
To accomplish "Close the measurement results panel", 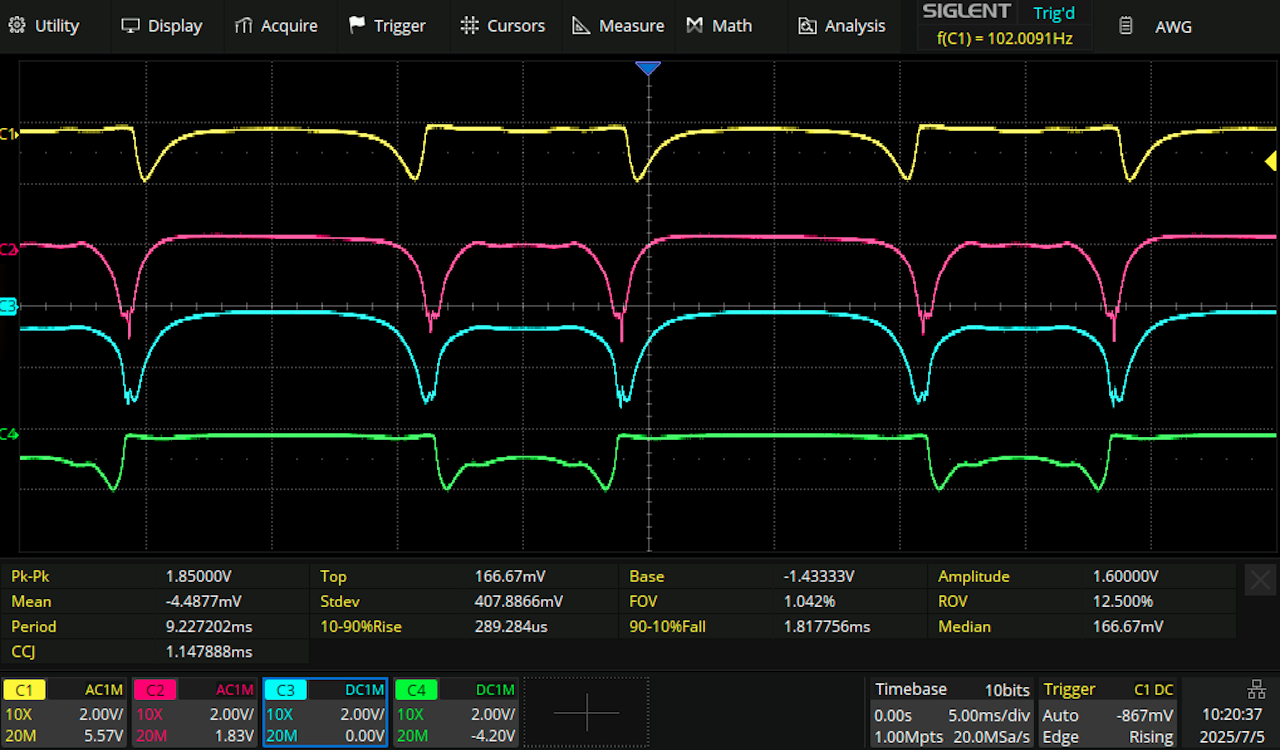I will pos(1260,580).
